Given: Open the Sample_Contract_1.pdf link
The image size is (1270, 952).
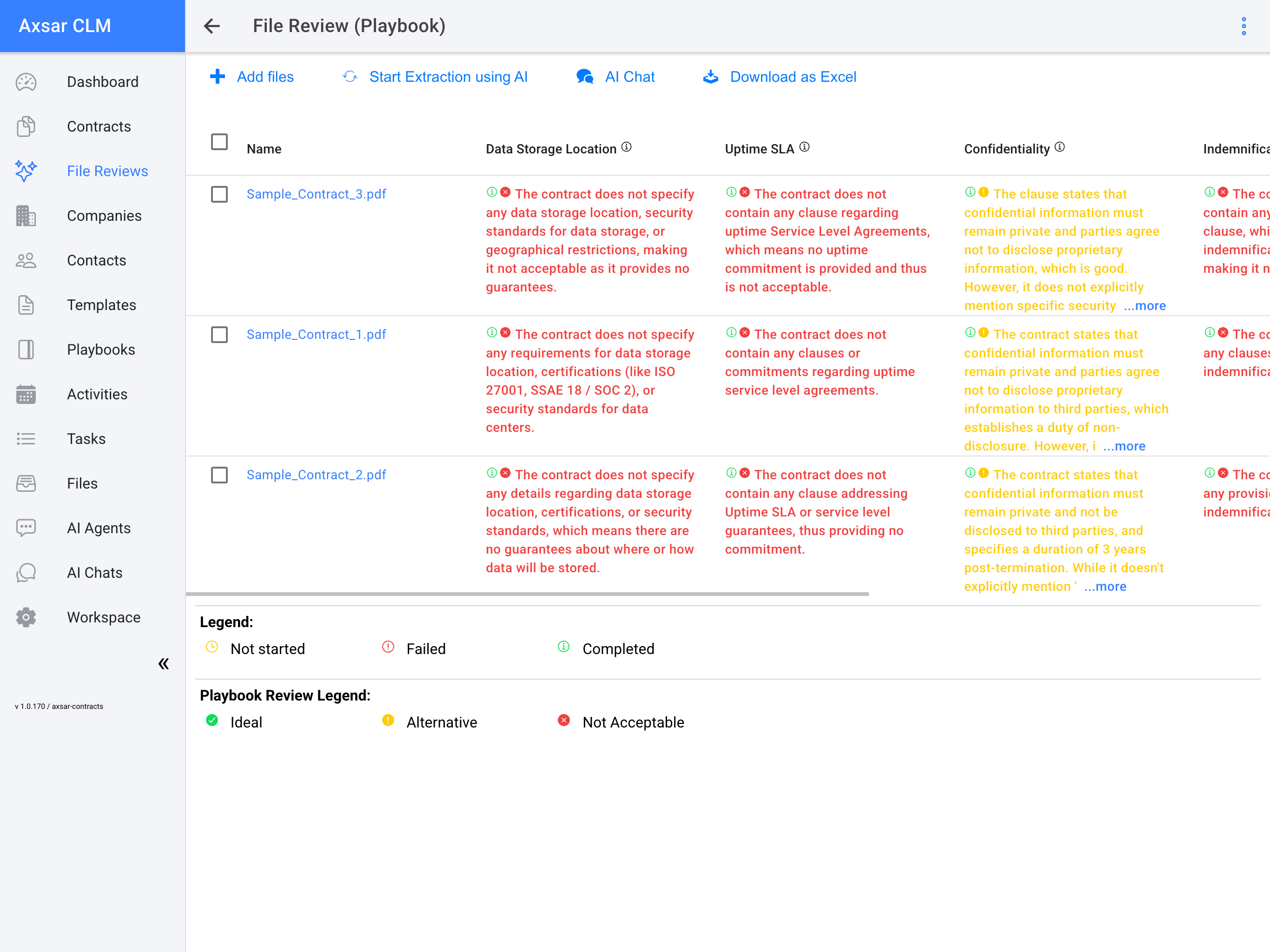Looking at the screenshot, I should [x=316, y=334].
